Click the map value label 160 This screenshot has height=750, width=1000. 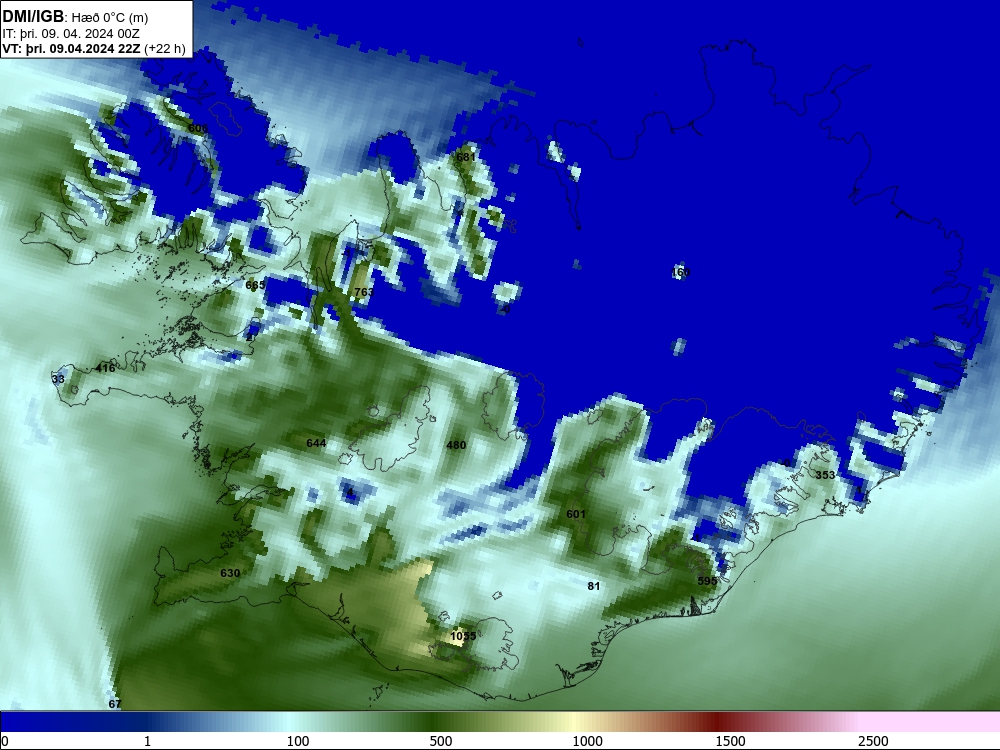tap(681, 272)
